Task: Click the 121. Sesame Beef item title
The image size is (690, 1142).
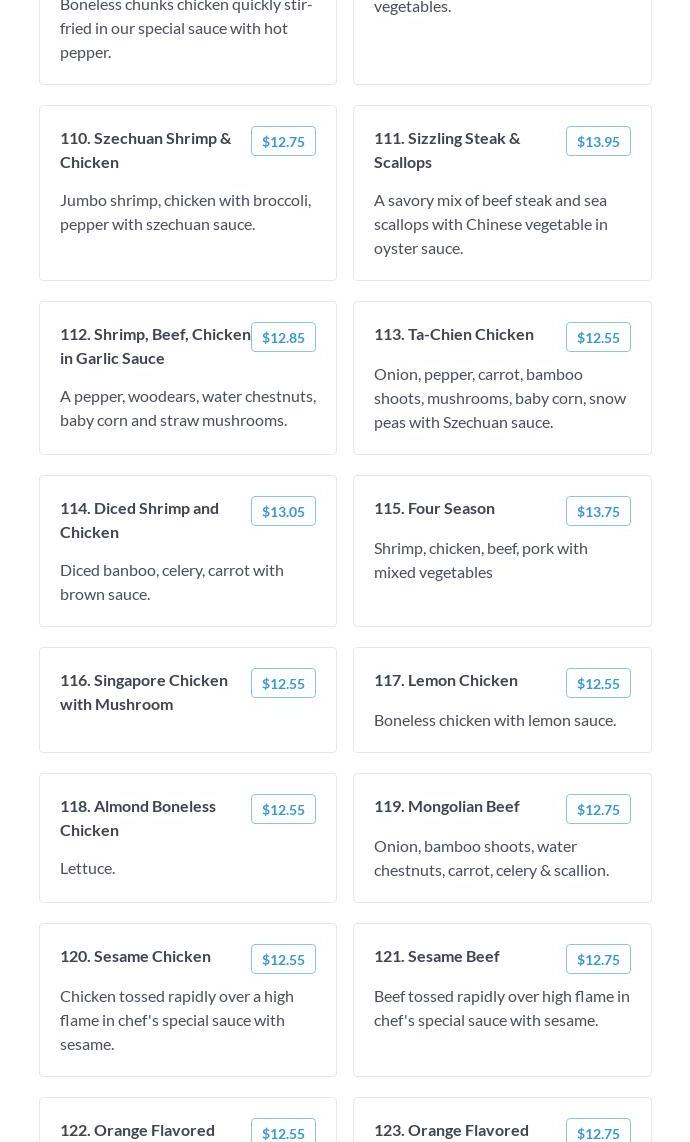Action: click(436, 956)
